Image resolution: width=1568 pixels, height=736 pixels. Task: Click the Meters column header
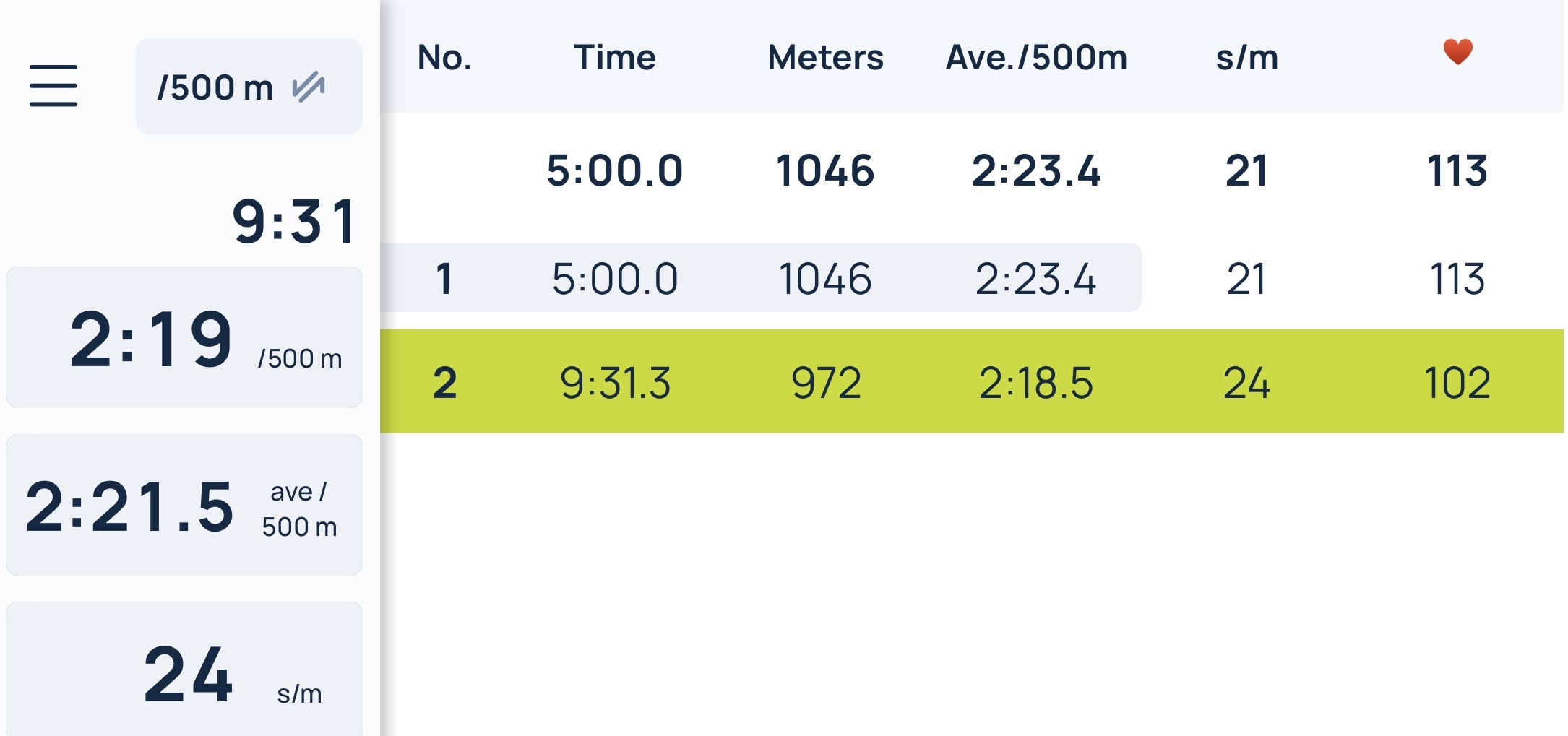(x=825, y=58)
